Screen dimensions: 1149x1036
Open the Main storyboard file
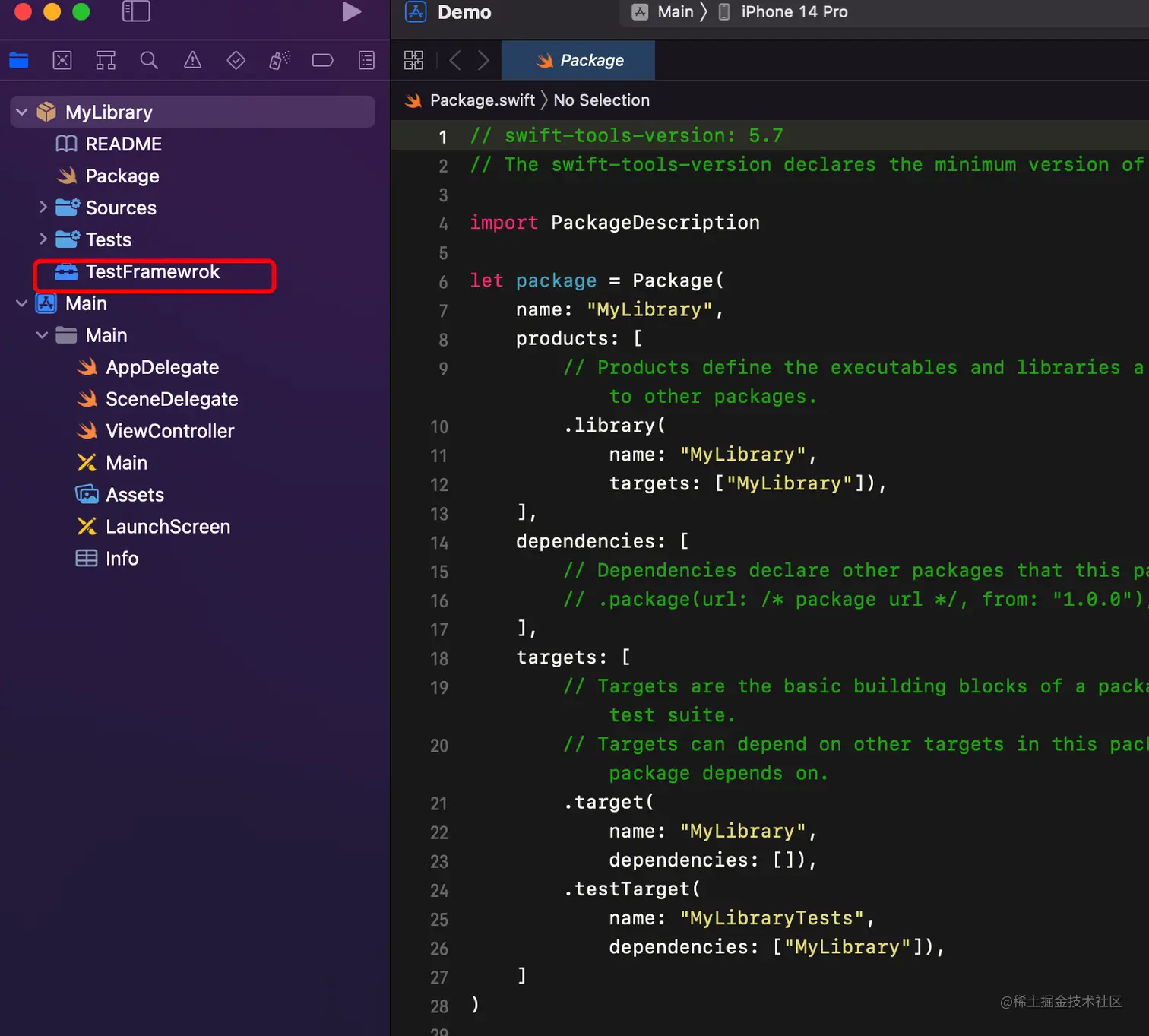126,463
